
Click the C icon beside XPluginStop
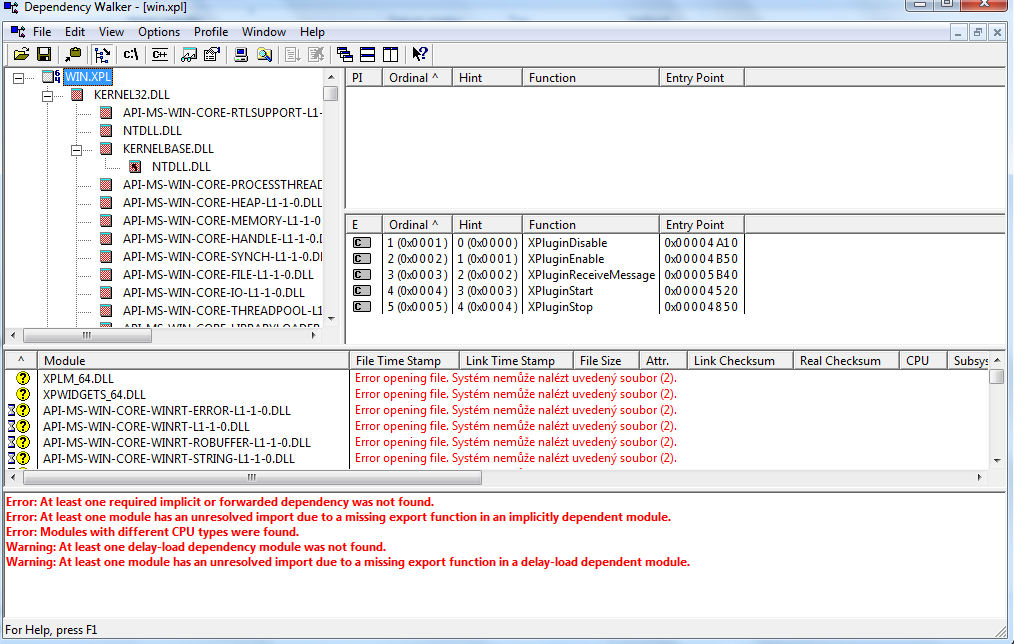[361, 307]
